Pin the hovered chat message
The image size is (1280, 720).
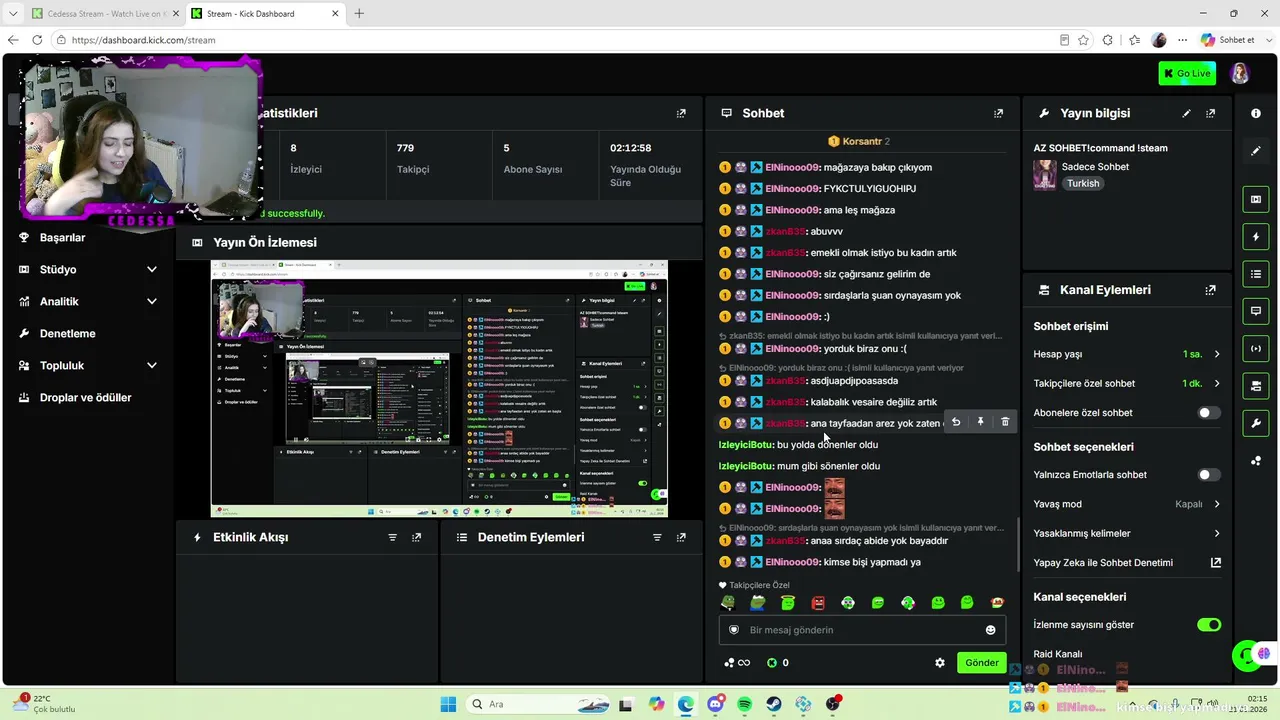(x=980, y=422)
